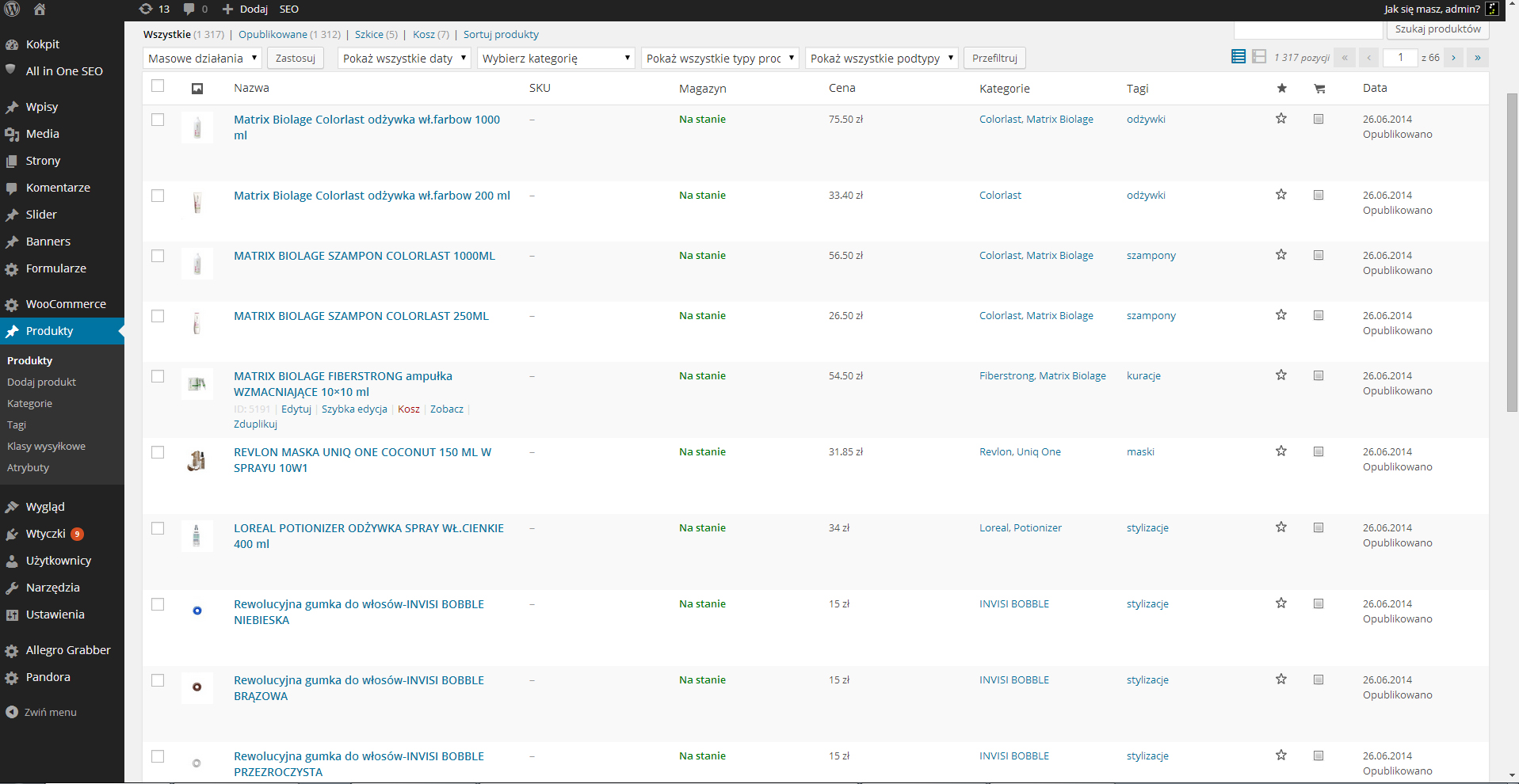Click the current page number field
The height and width of the screenshot is (784, 1519).
point(1400,58)
